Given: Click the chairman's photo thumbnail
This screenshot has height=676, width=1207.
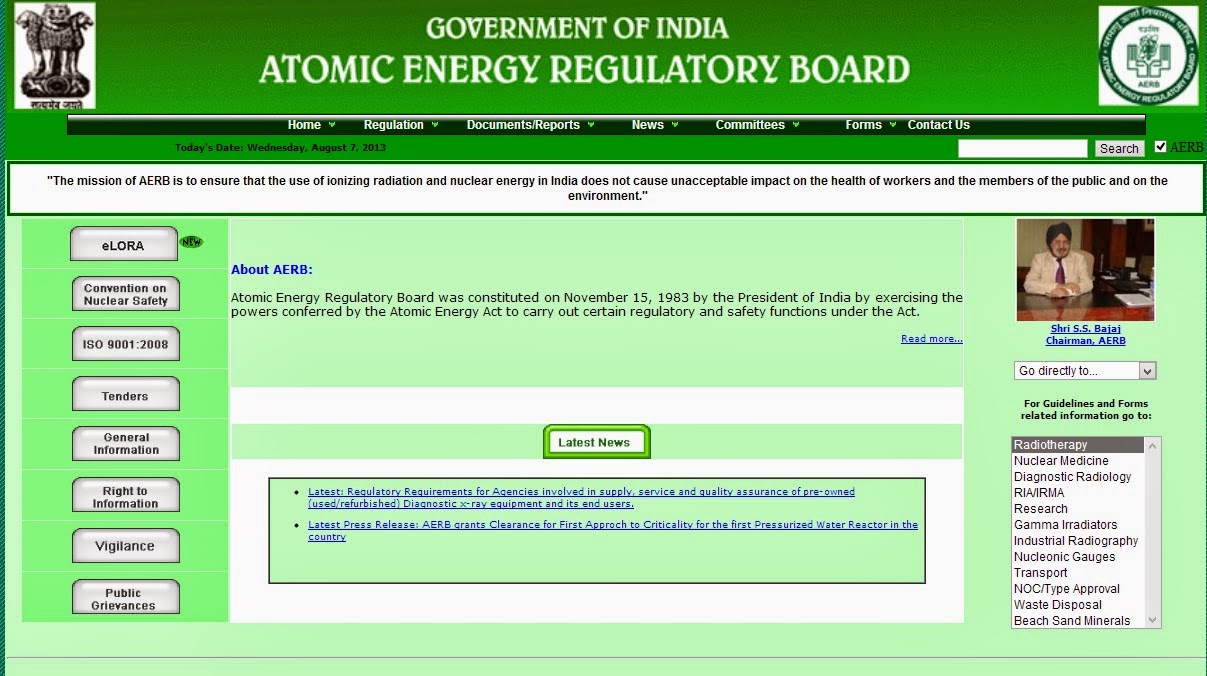Looking at the screenshot, I should pos(1085,270).
